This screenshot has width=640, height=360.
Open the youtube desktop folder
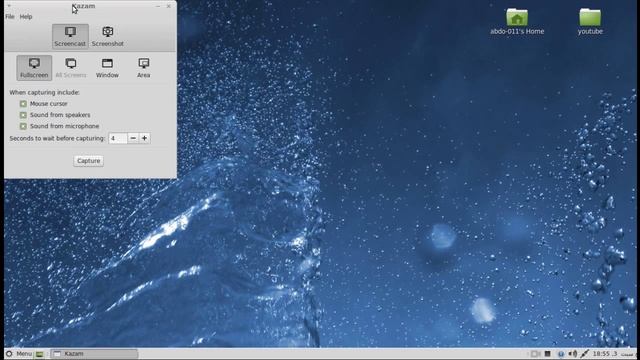pos(590,21)
